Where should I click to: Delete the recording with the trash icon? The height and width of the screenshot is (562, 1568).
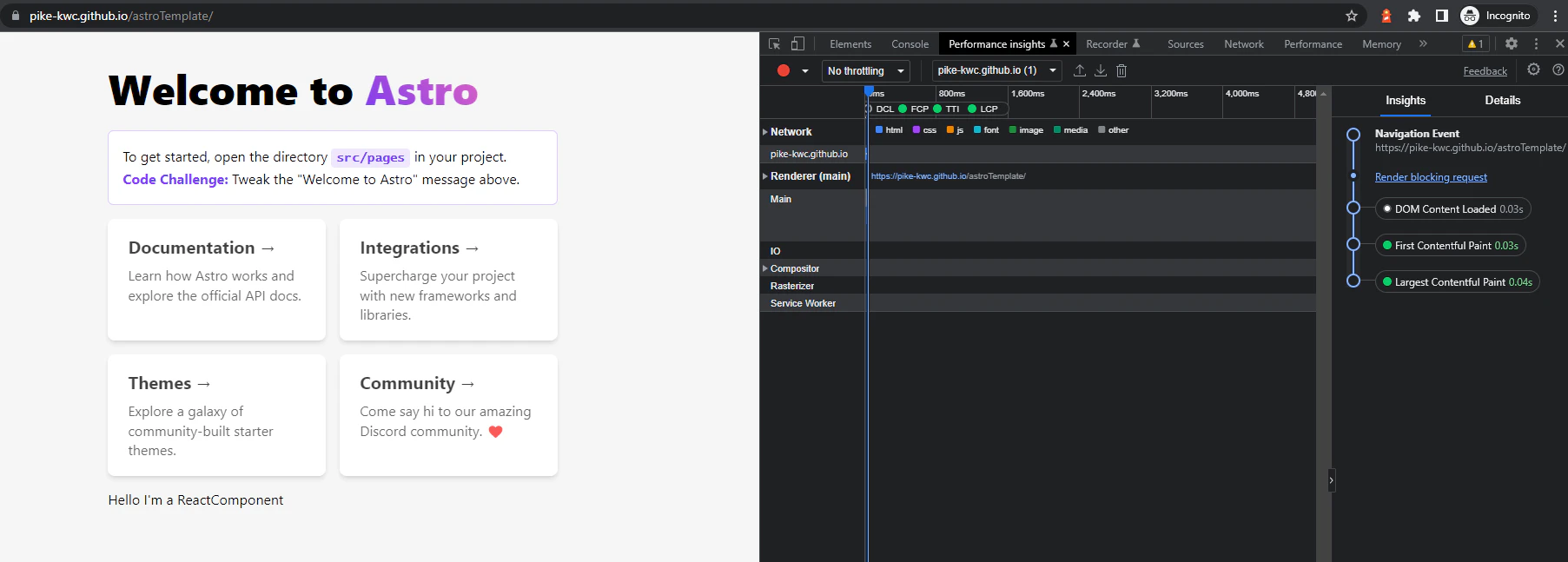coord(1121,70)
